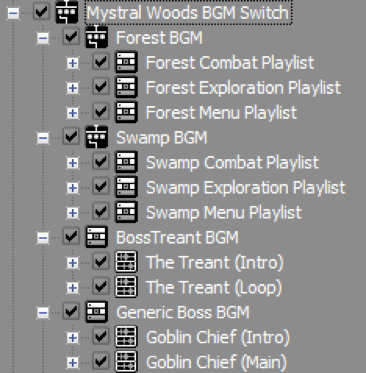Viewport: 366px width, 373px height.
Task: Collapse the Generic Boss BGM node
Action: click(x=43, y=313)
